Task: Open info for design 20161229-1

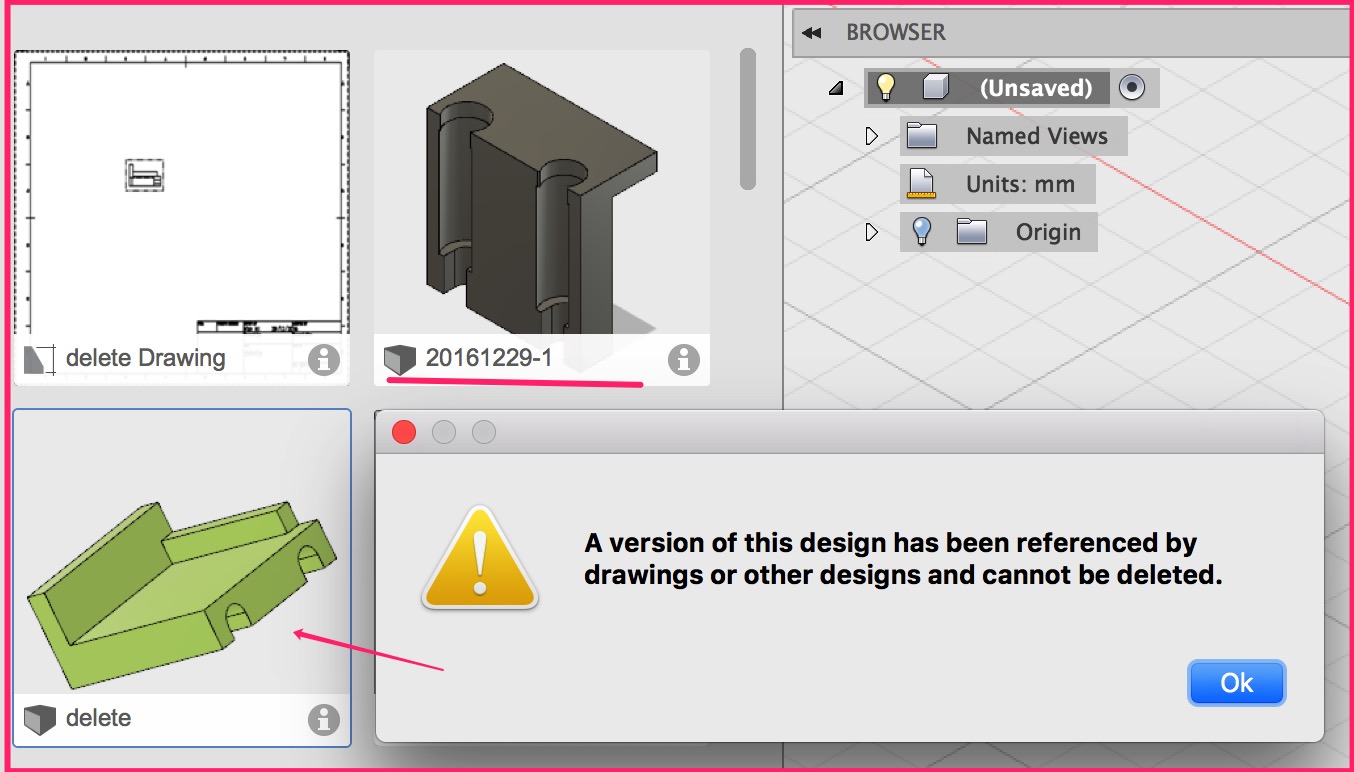Action: (683, 361)
